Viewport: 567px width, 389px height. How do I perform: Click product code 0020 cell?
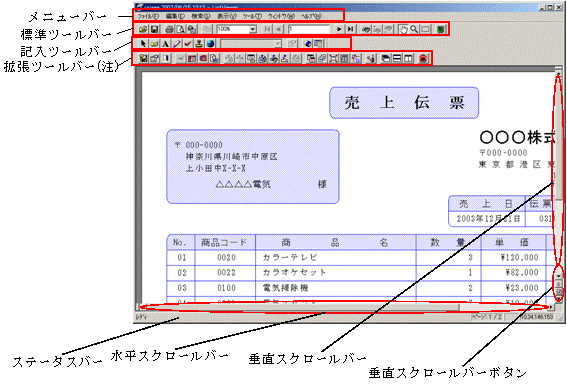click(x=226, y=257)
